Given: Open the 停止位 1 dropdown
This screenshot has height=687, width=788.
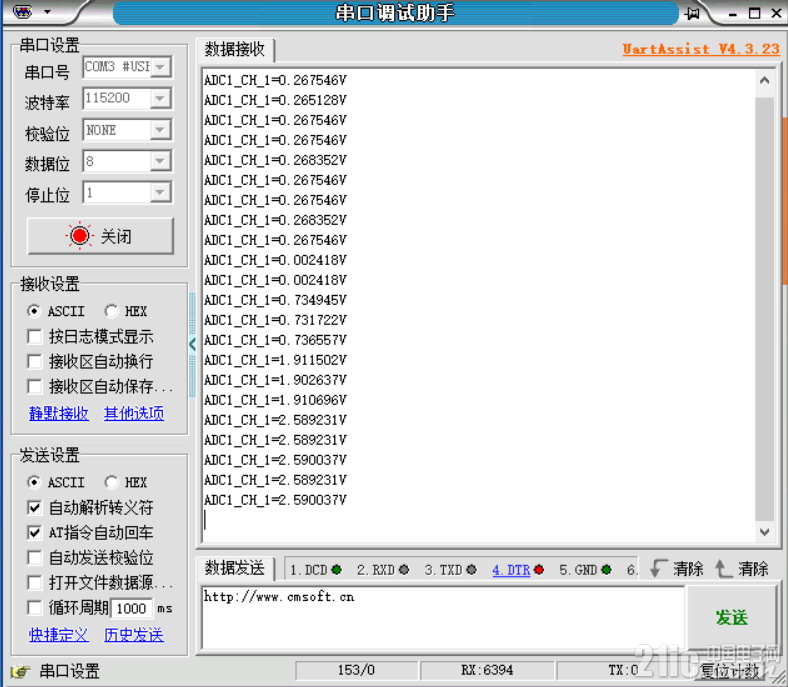Looking at the screenshot, I should coord(160,192).
